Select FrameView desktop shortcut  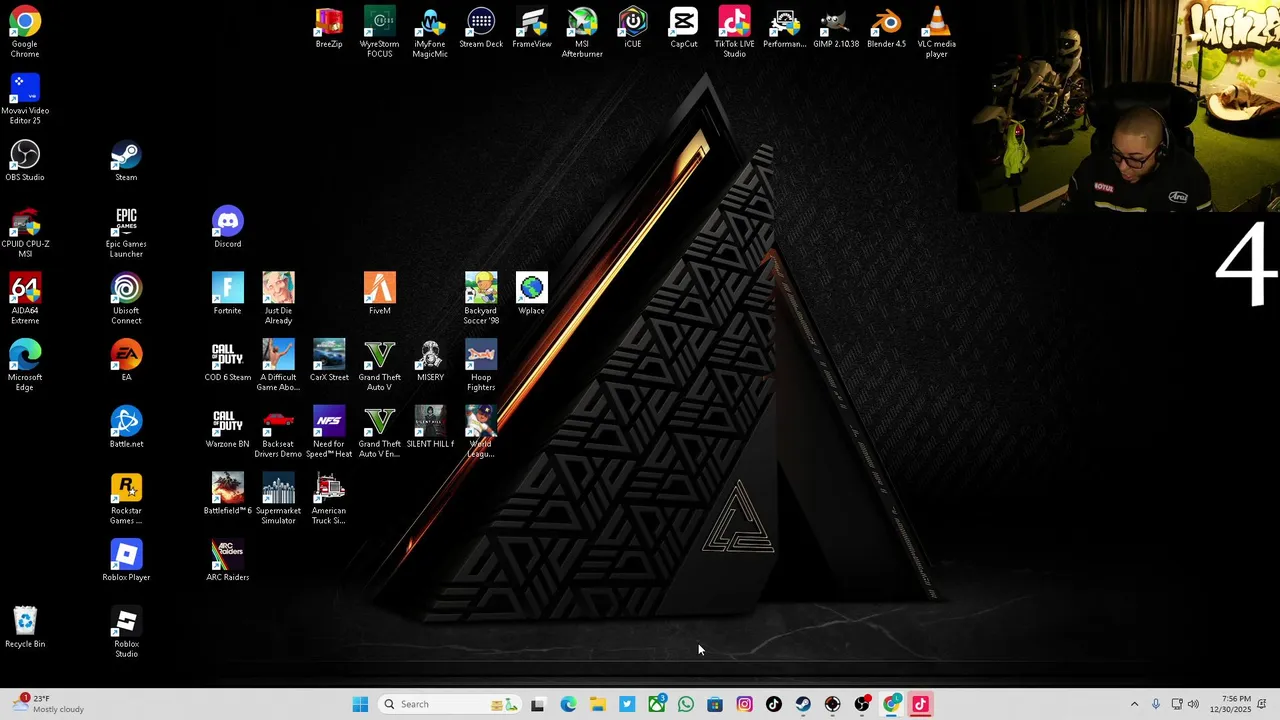pyautogui.click(x=532, y=28)
